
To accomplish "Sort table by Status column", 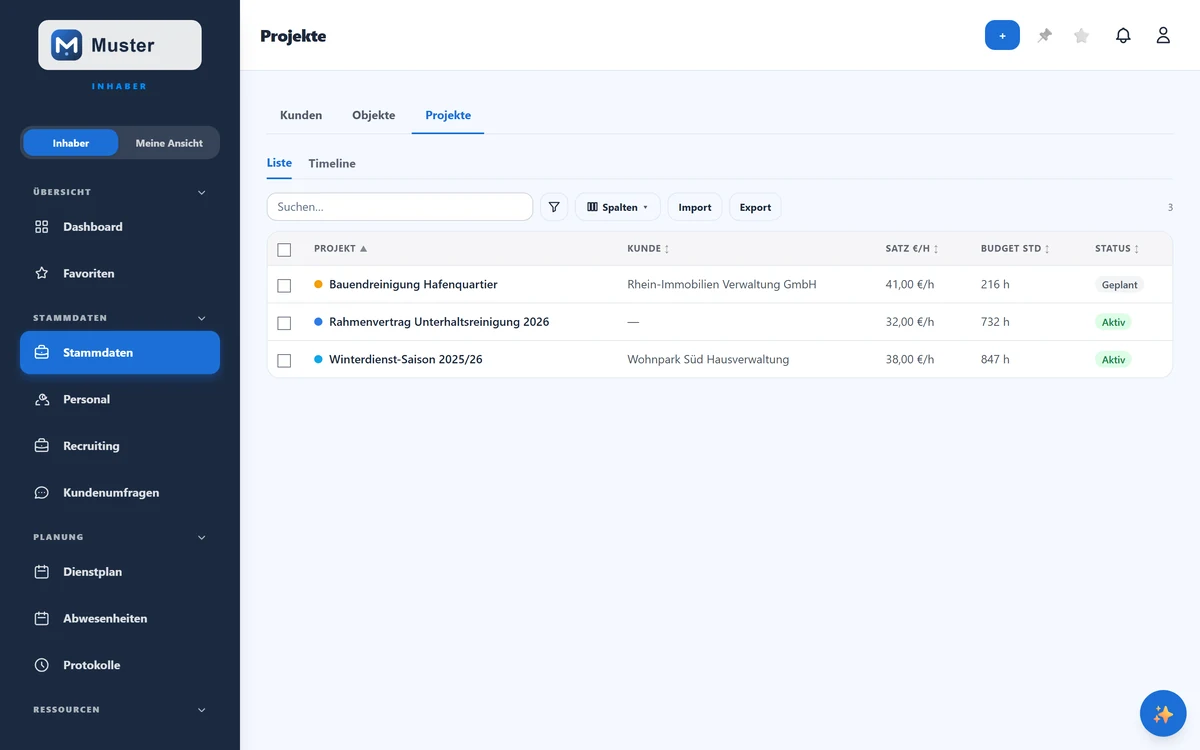I will 1117,249.
